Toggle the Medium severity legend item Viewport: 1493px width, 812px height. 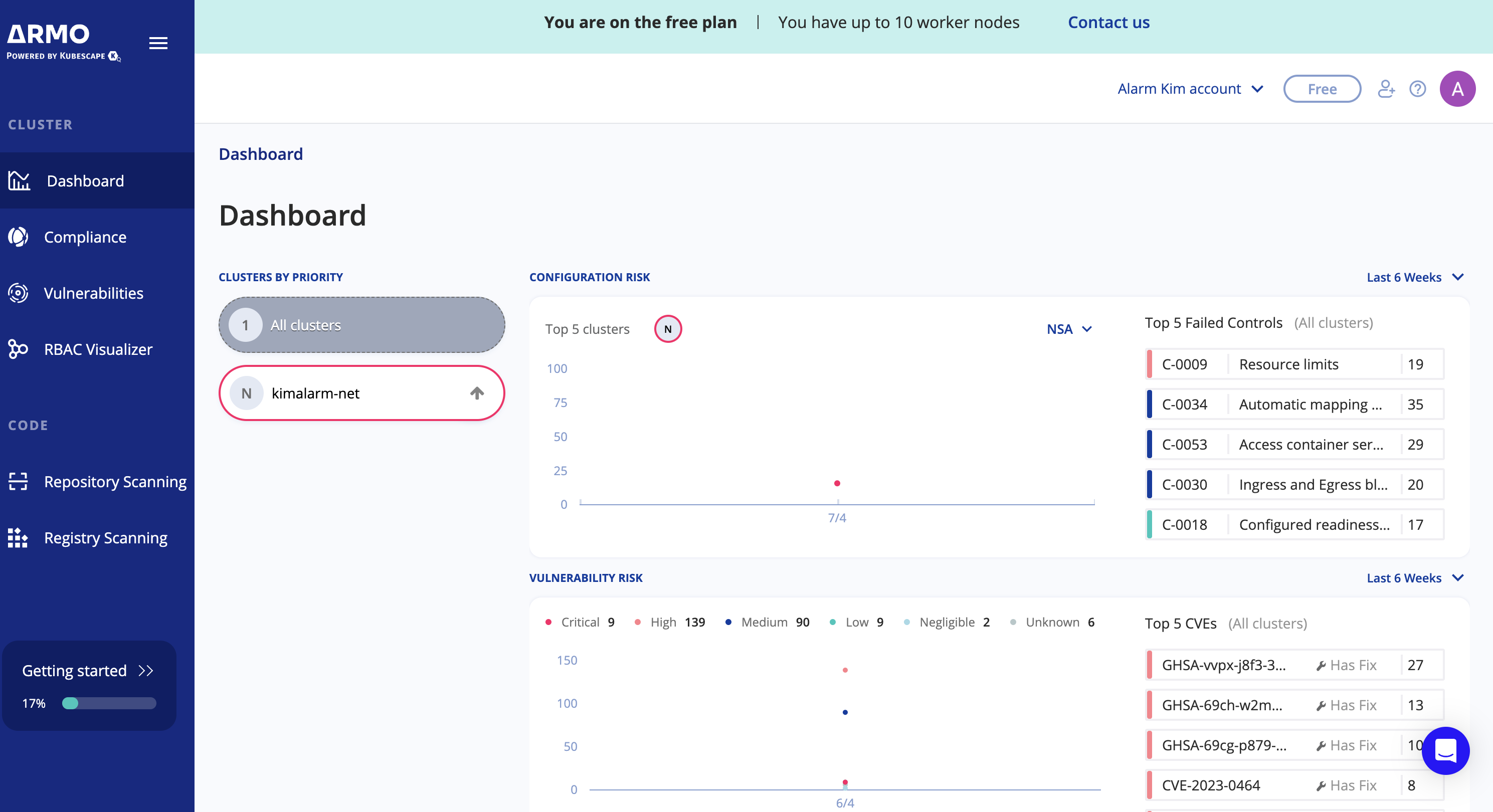766,622
